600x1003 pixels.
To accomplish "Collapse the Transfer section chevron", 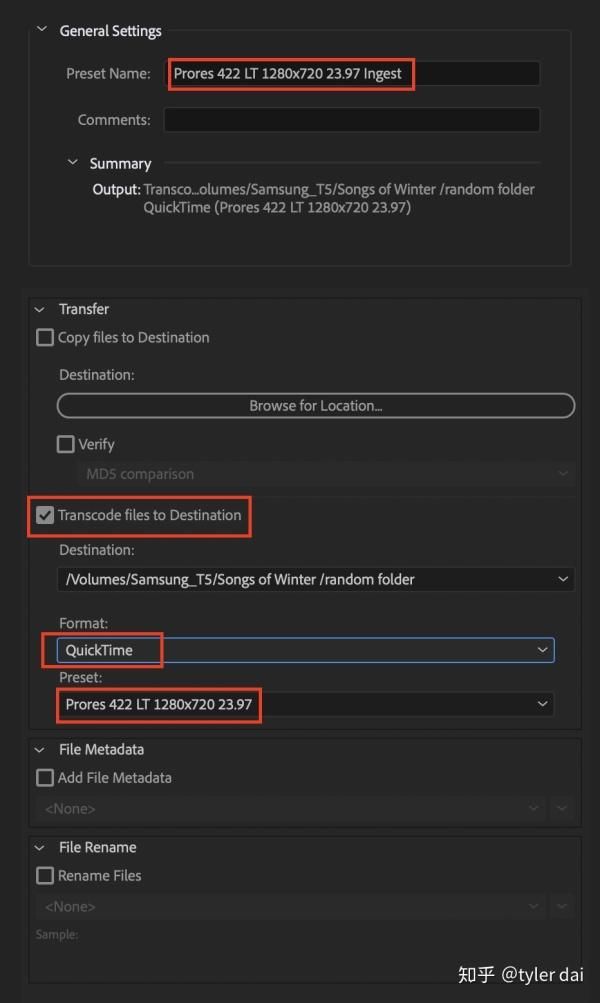I will [x=40, y=309].
